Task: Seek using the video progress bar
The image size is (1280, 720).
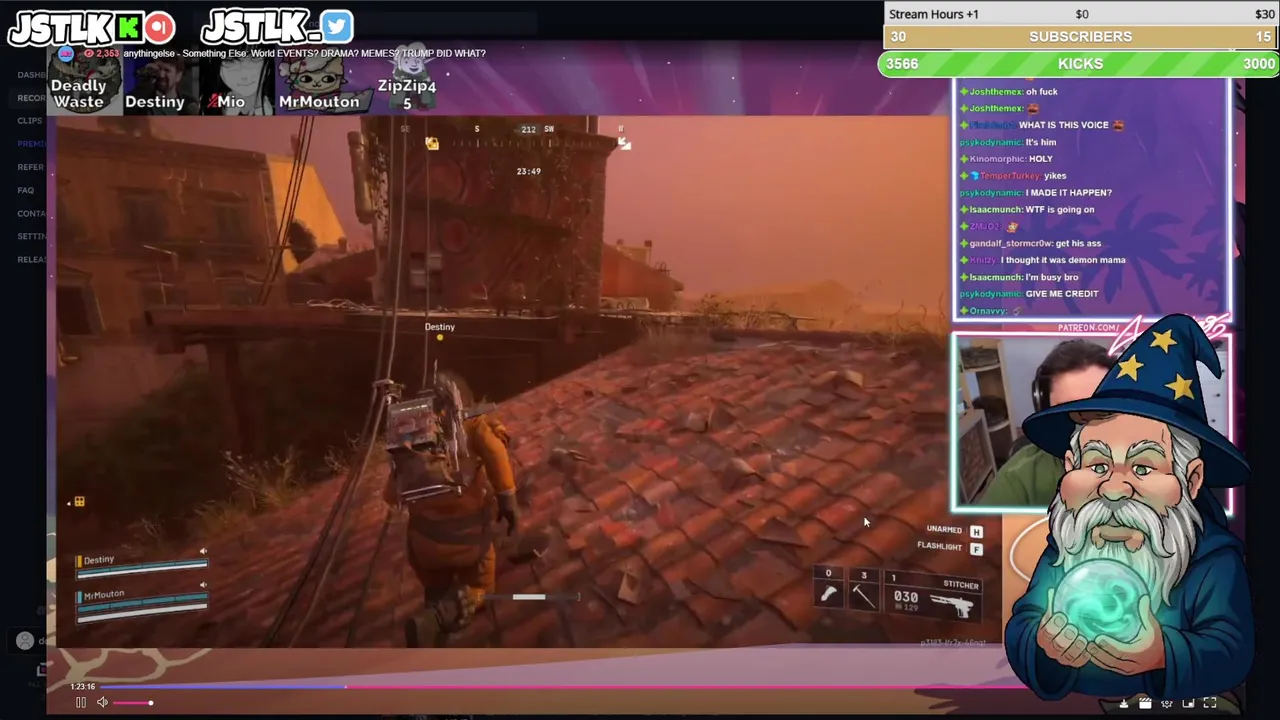Action: 560,686
